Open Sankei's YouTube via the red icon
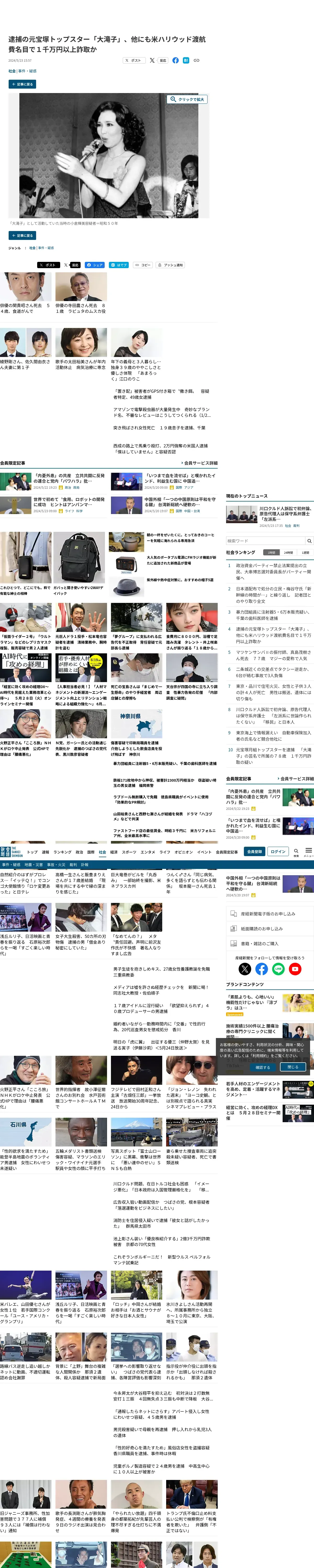314x1568 pixels. pos(295,969)
